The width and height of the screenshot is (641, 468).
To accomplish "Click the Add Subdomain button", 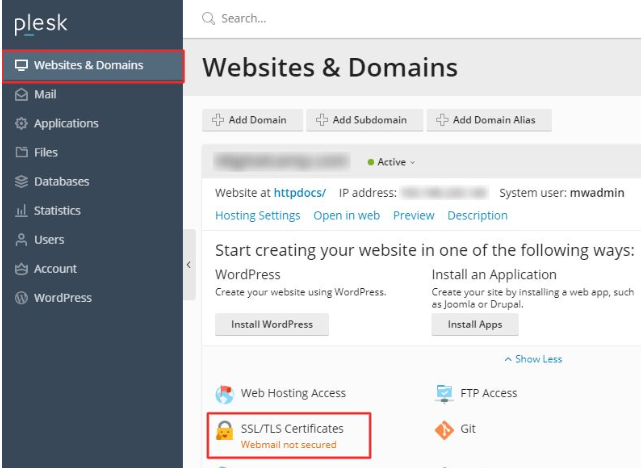I will coord(365,120).
